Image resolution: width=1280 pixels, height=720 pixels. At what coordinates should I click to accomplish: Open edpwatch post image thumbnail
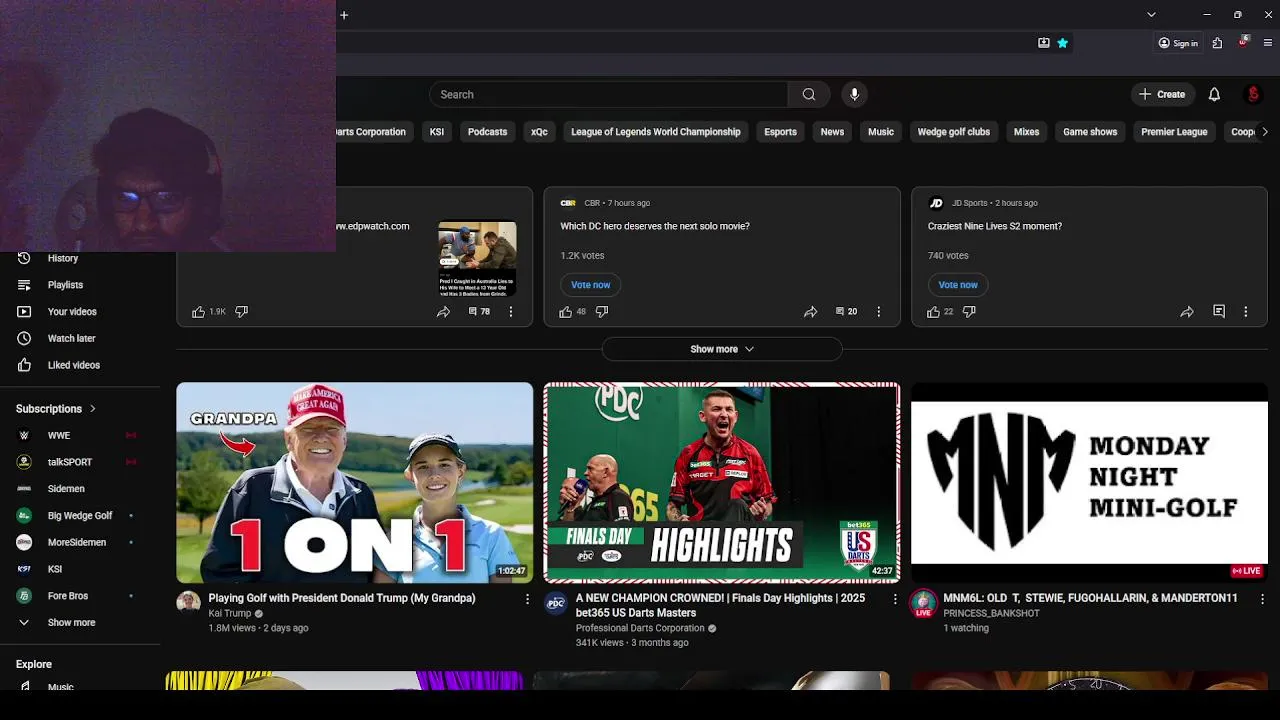[x=478, y=259]
